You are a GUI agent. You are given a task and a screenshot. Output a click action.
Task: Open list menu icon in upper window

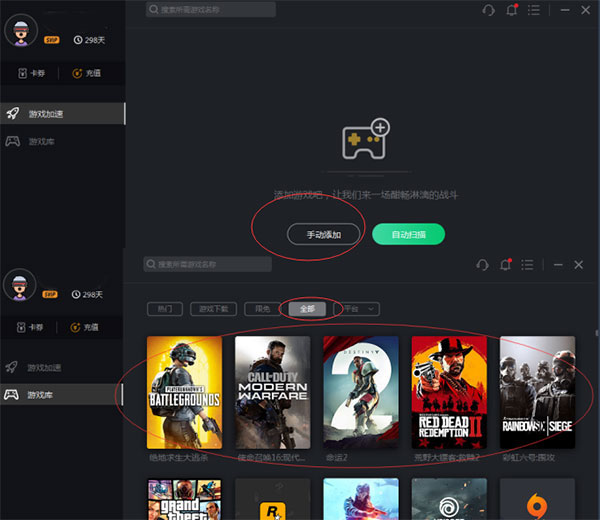(x=533, y=10)
